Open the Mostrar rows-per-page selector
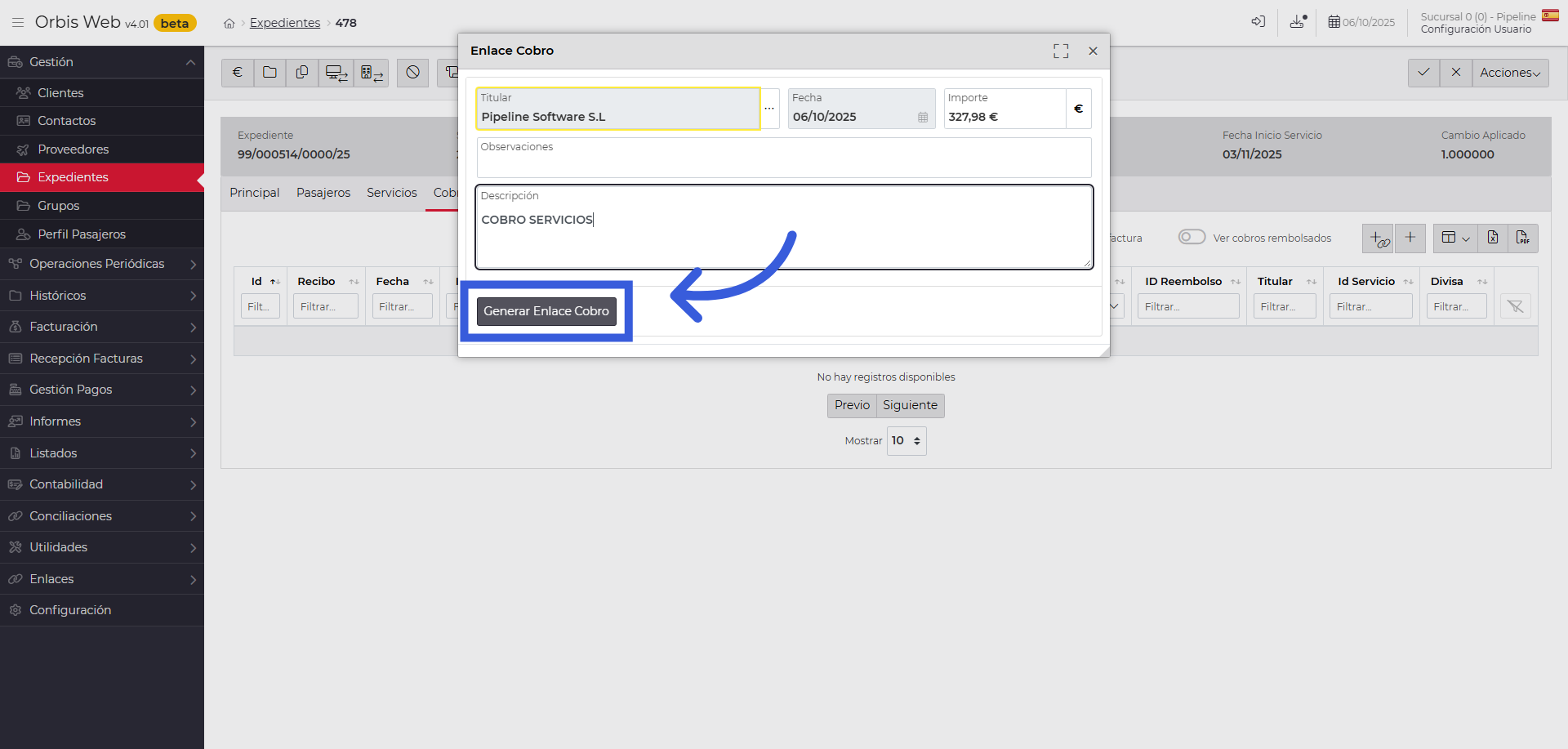This screenshot has height=749, width=1568. pyautogui.click(x=906, y=441)
